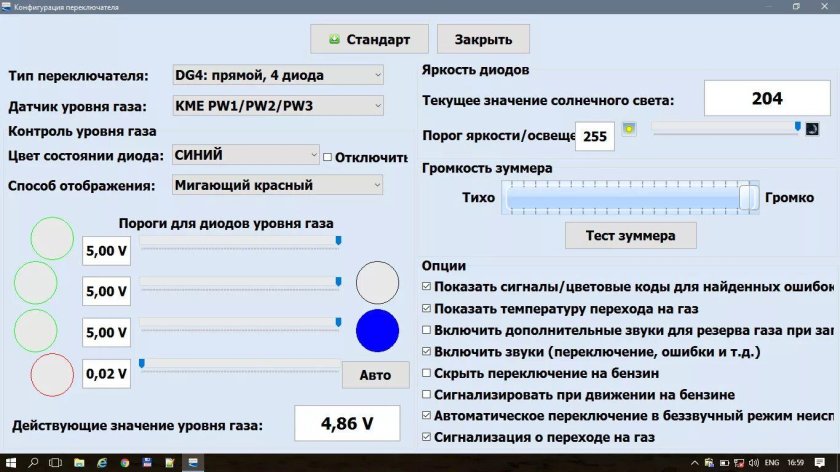Viewport: 840px width, 472px height.
Task: Click the ENG language indicator
Action: coord(772,463)
